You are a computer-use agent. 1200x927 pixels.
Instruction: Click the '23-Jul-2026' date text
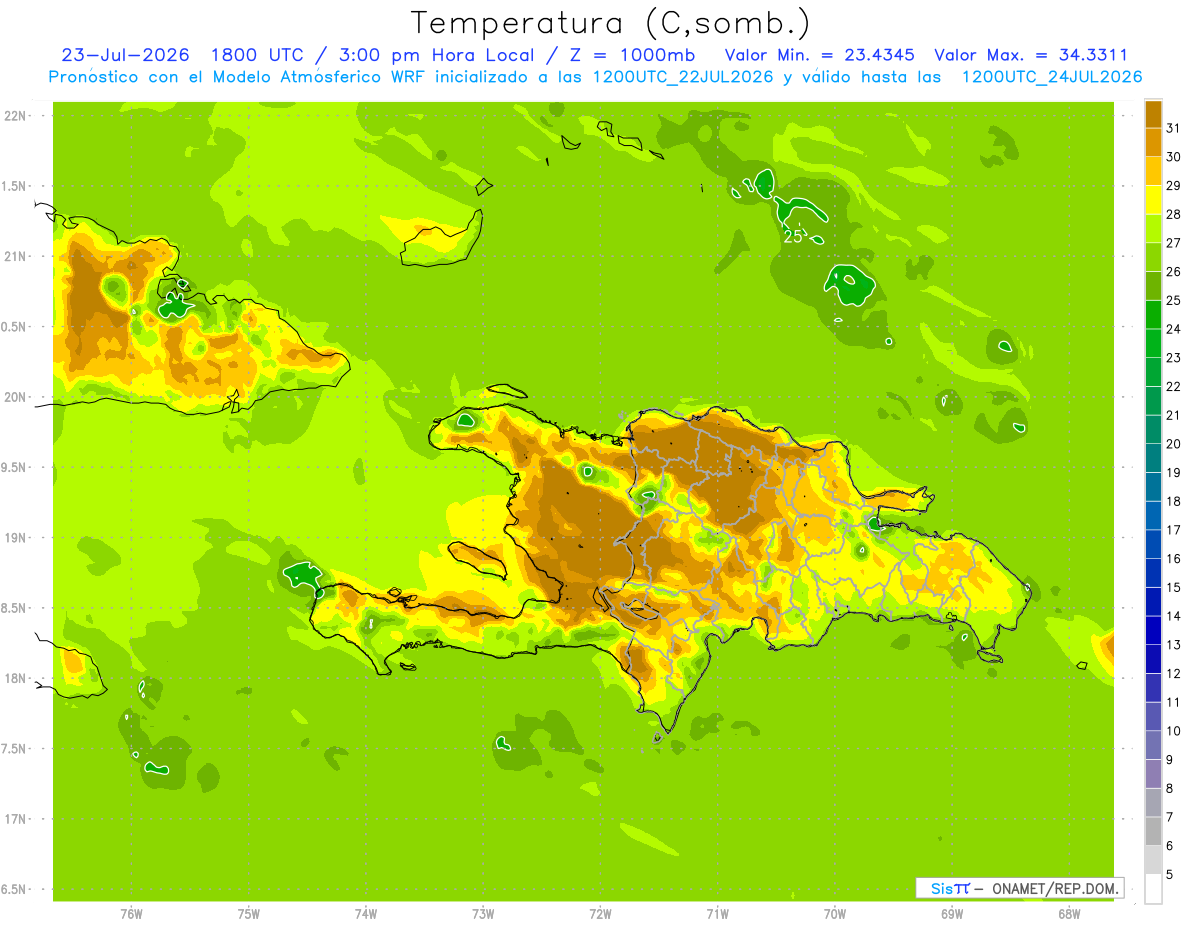pos(125,55)
